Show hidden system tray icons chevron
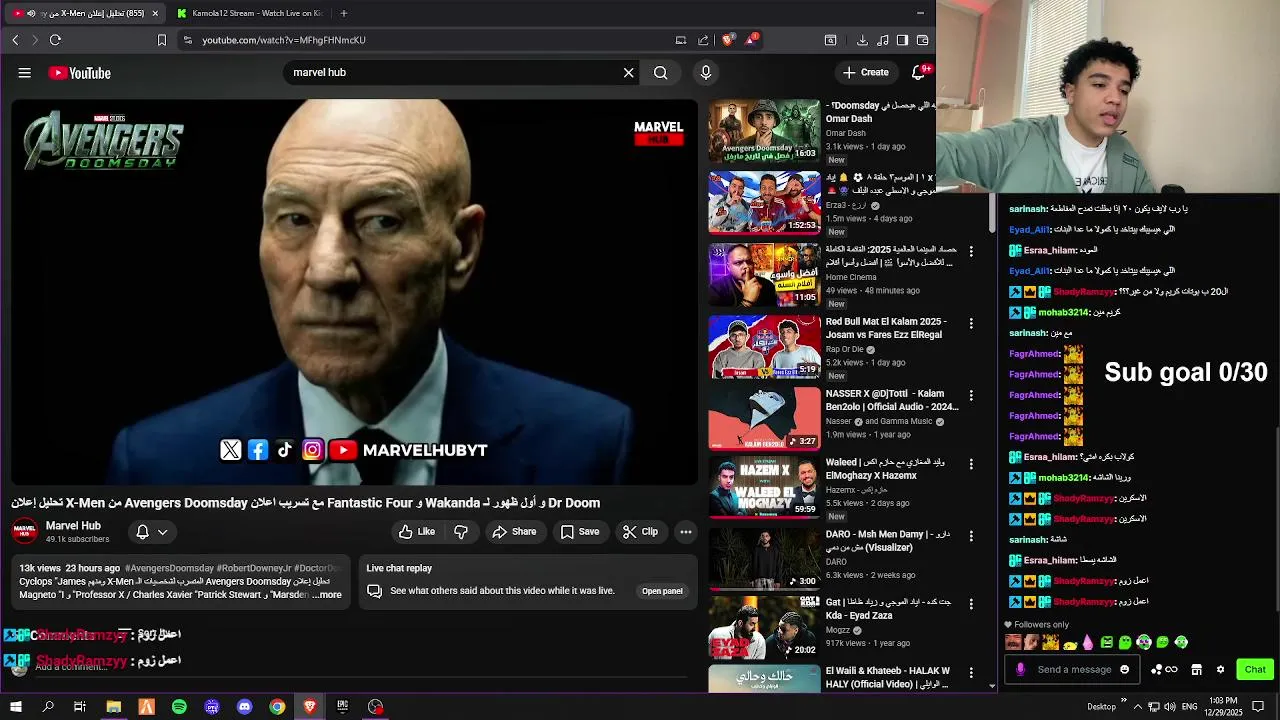This screenshot has width=1280, height=720. coord(1137,707)
